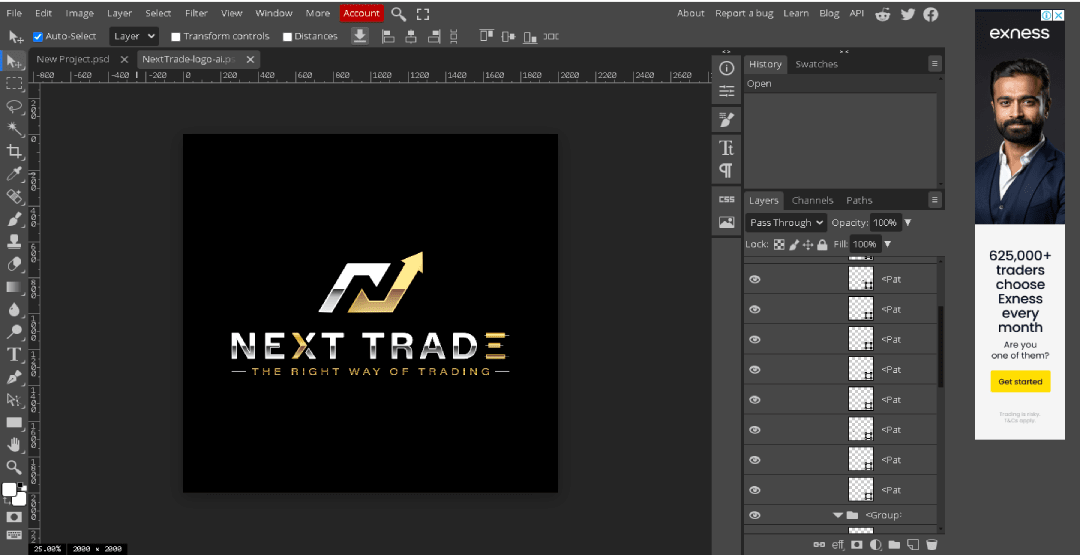The image size is (1080, 555).
Task: Open the Fill slider arrow
Action: pos(887,244)
